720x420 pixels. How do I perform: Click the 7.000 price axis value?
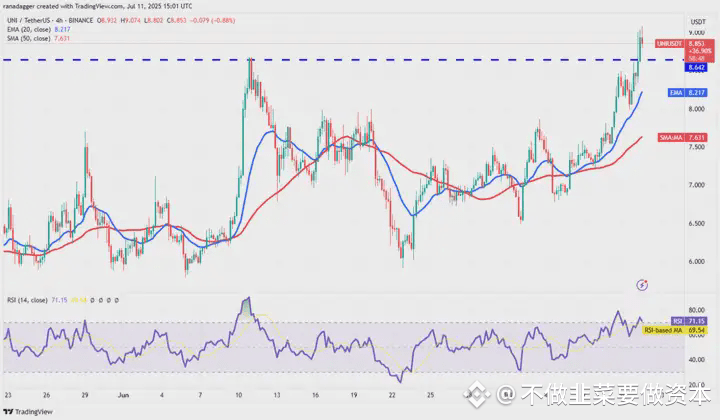(696, 185)
